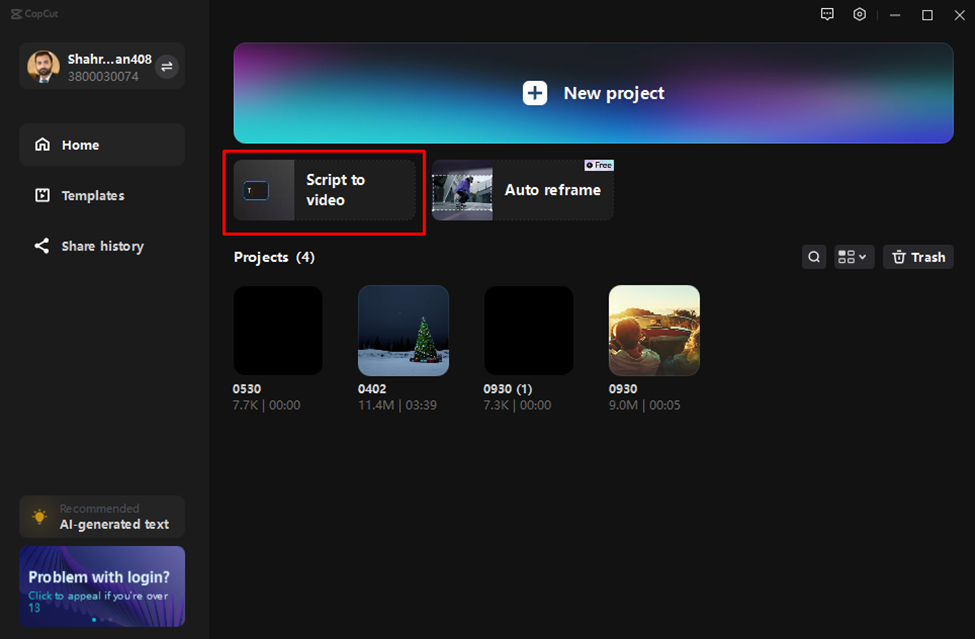Viewport: 975px width, 639px height.
Task: Click the project name 0530
Action: [247, 389]
